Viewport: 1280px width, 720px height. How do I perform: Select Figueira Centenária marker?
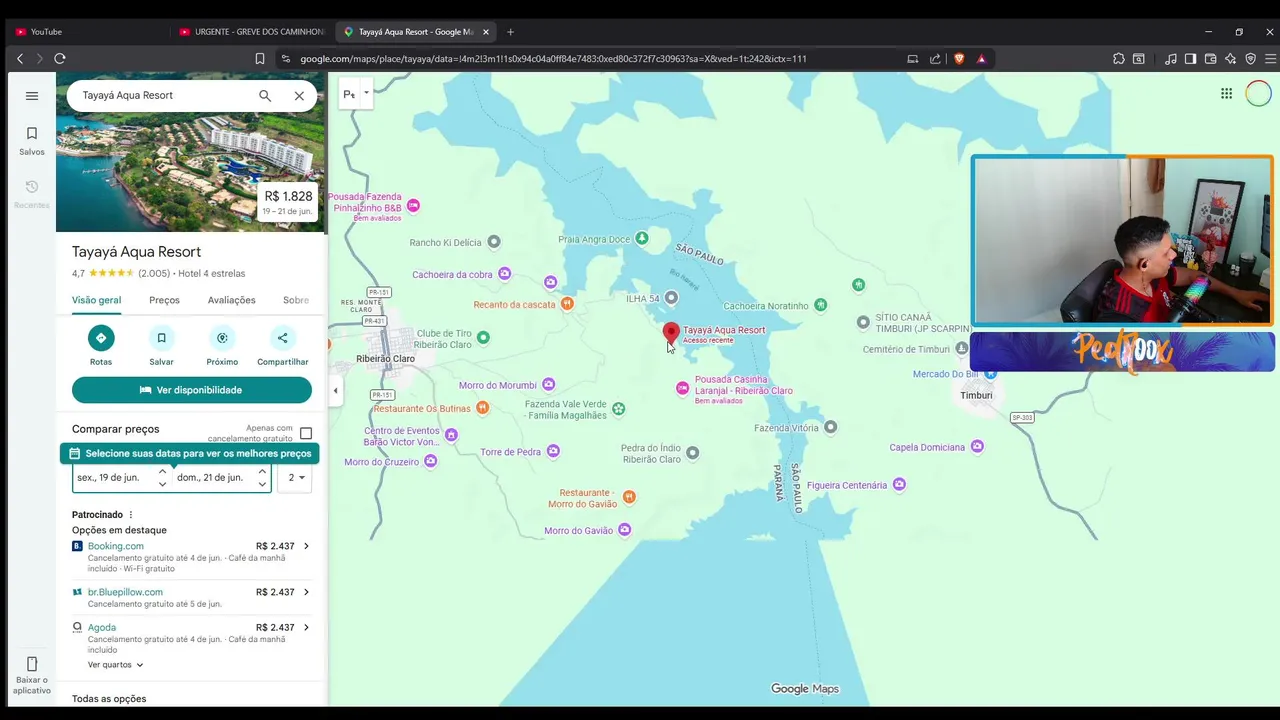click(x=899, y=485)
